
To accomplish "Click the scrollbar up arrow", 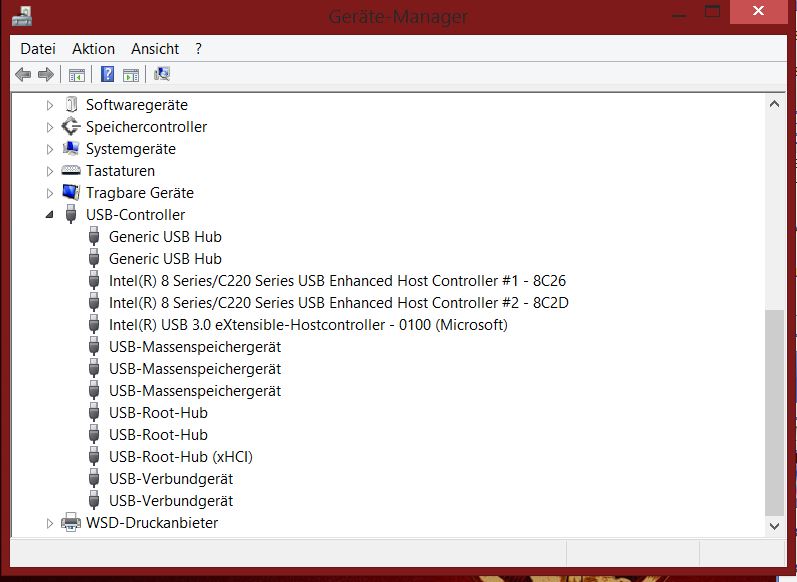I will 775,104.
